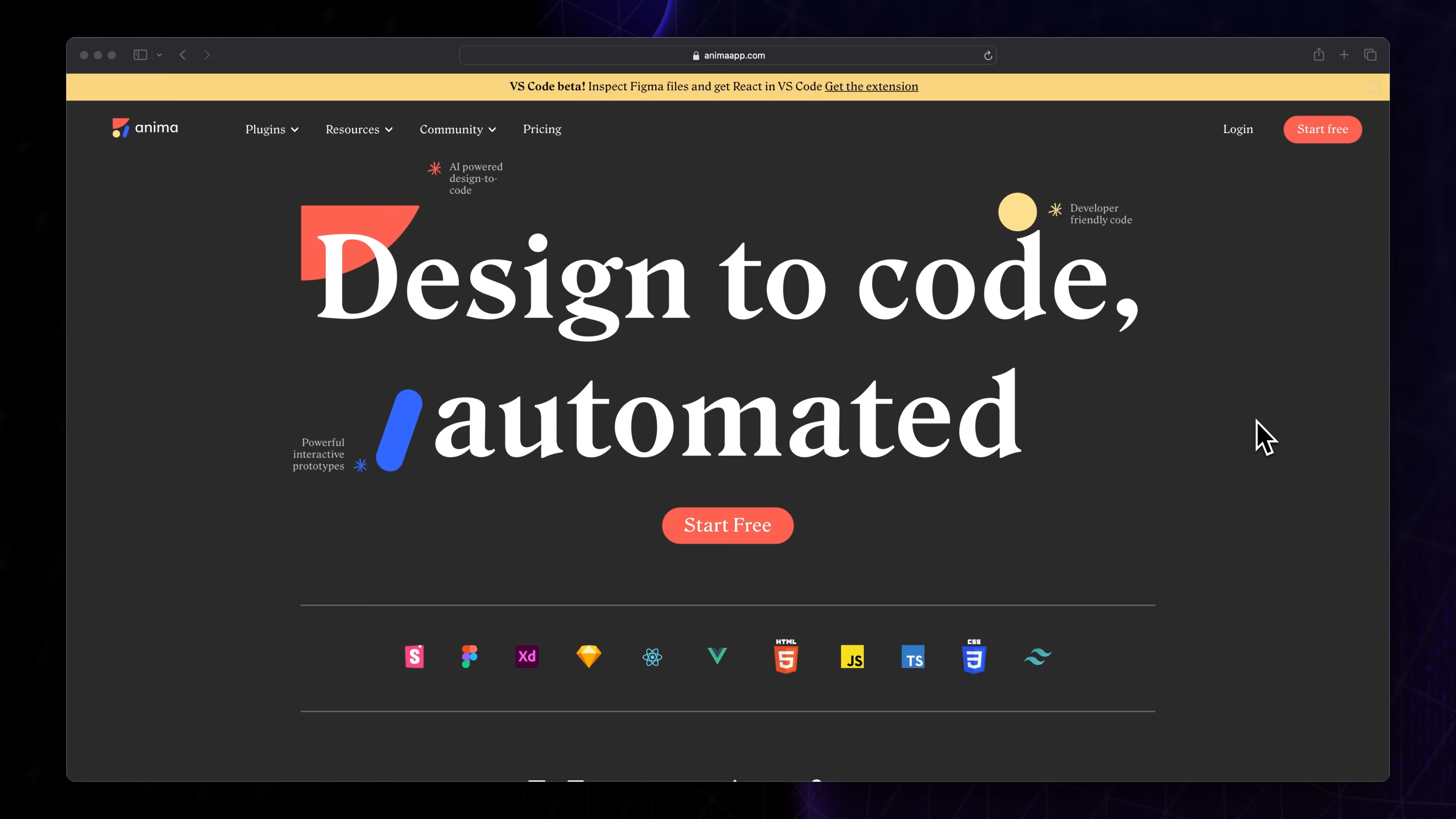Click the browser share icon

pos(1319,55)
